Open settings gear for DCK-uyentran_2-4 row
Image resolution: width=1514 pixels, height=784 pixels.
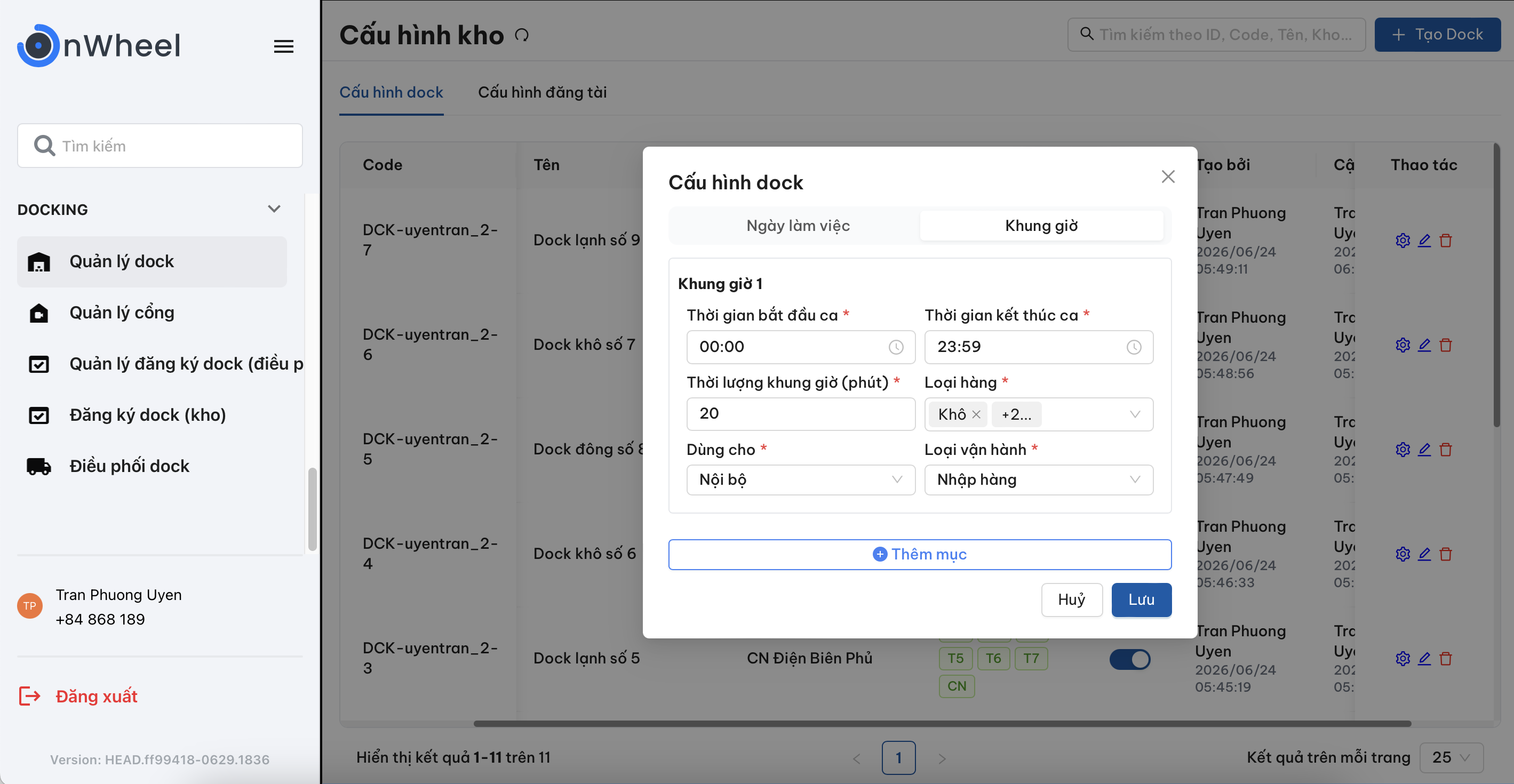click(x=1403, y=554)
